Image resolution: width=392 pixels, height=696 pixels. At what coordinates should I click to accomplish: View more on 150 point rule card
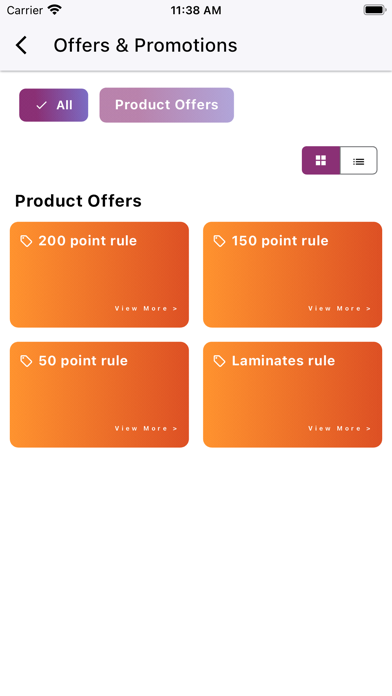[340, 308]
